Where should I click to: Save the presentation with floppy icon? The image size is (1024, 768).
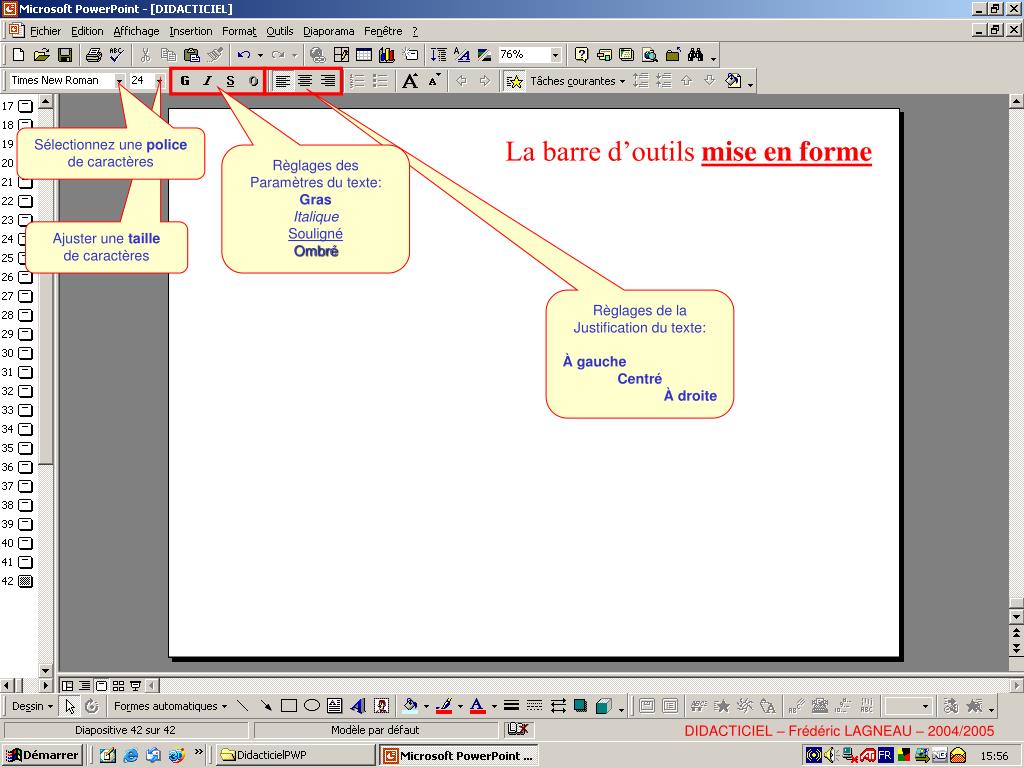click(x=65, y=55)
